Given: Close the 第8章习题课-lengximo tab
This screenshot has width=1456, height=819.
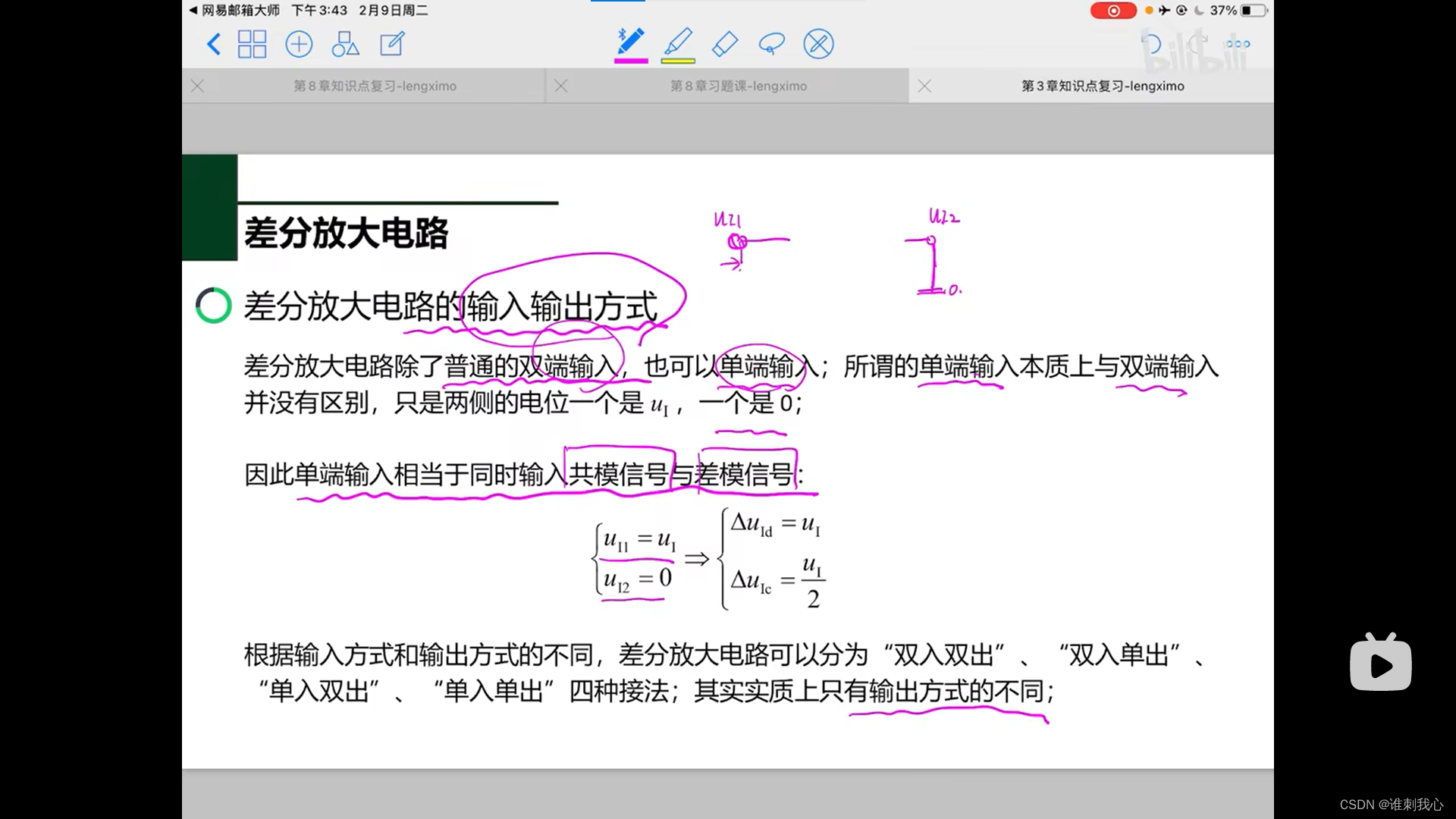Looking at the screenshot, I should 561,86.
